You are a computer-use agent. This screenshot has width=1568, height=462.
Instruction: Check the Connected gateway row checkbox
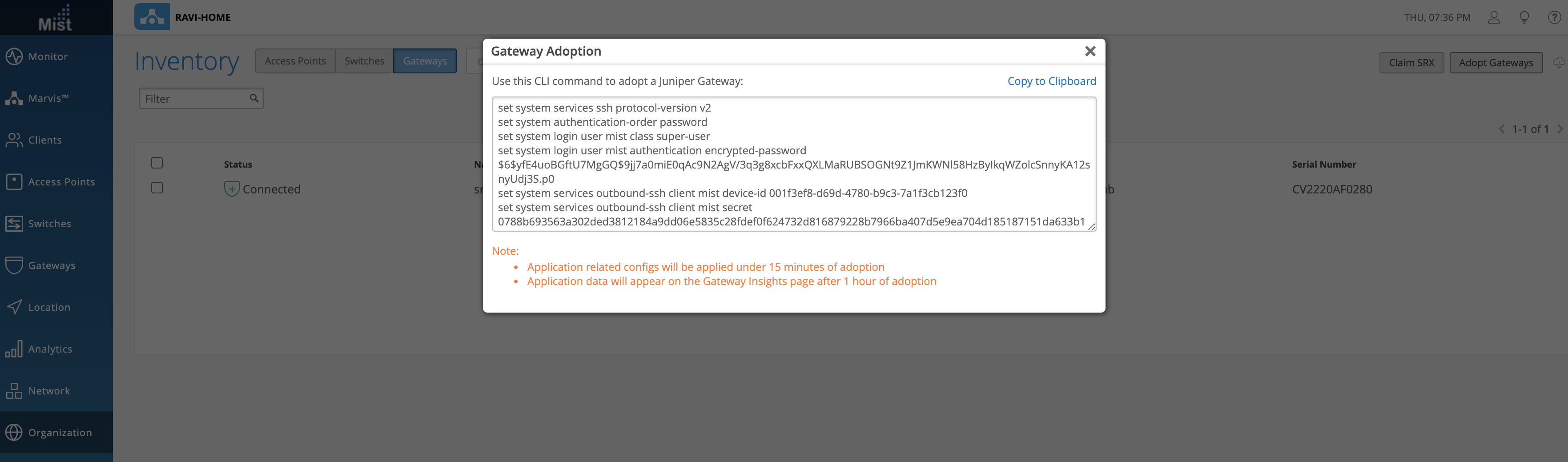click(157, 188)
